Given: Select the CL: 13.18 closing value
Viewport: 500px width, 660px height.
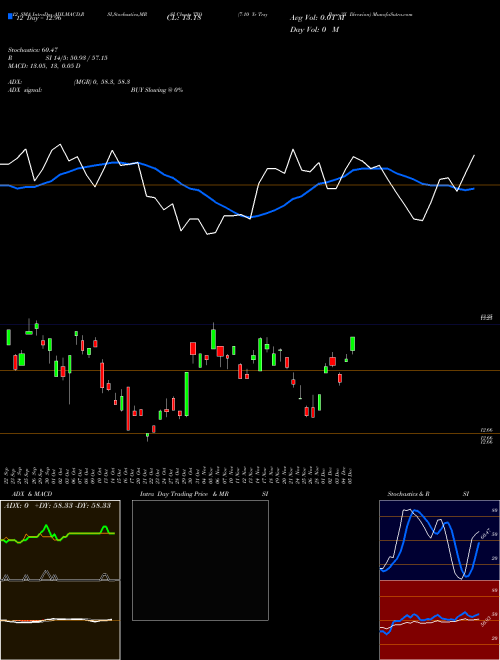Looking at the screenshot, I should (184, 18).
